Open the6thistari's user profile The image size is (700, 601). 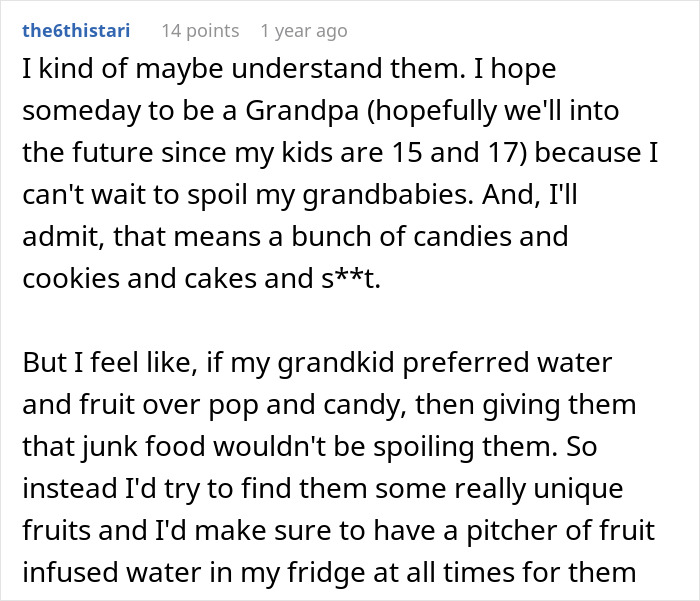tap(76, 31)
